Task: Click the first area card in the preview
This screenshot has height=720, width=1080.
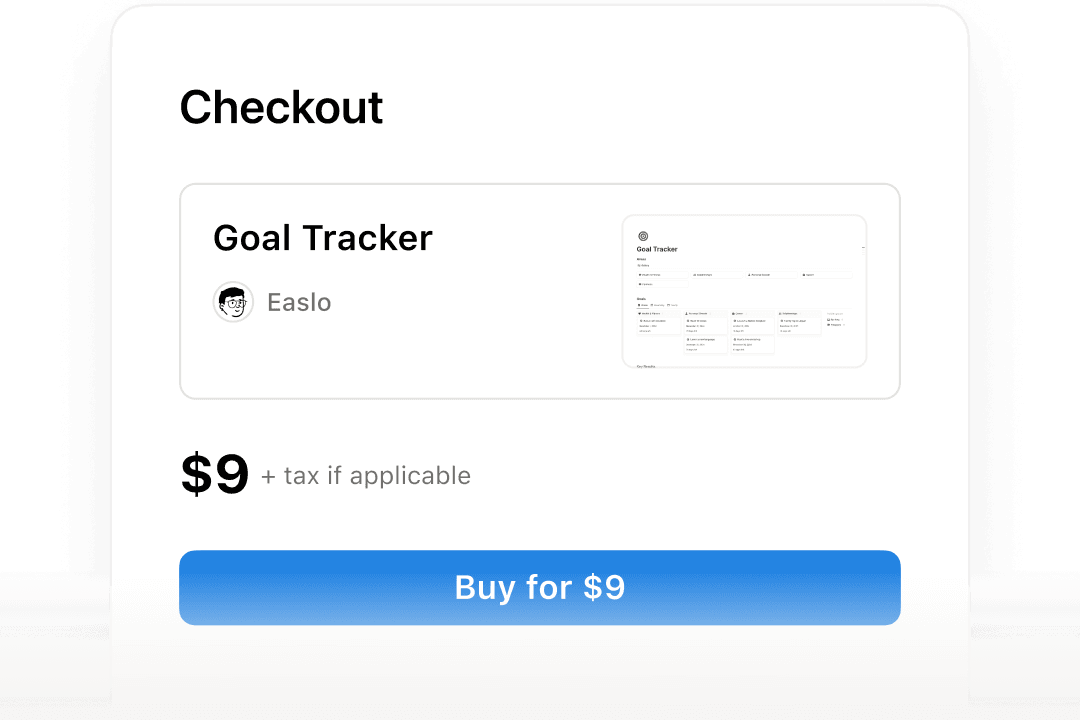Action: 662,273
